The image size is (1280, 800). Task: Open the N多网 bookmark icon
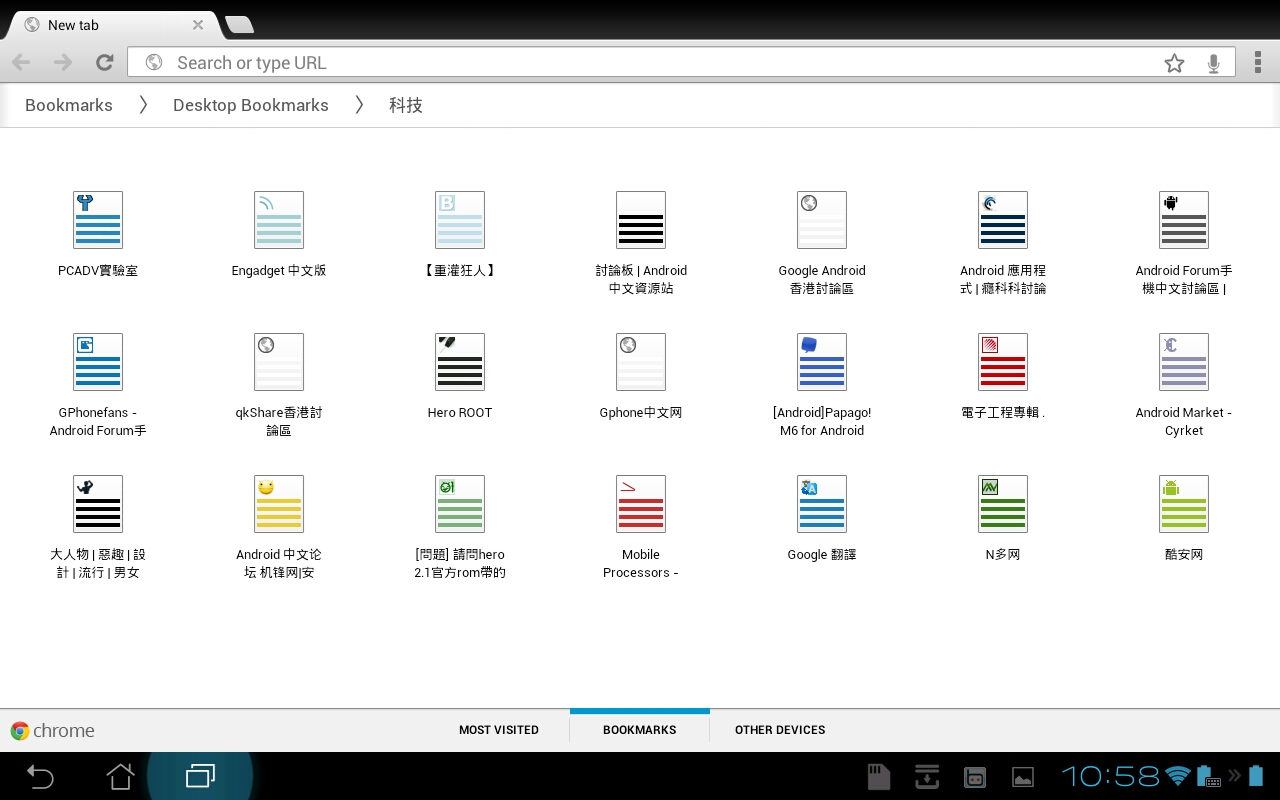tap(1003, 504)
